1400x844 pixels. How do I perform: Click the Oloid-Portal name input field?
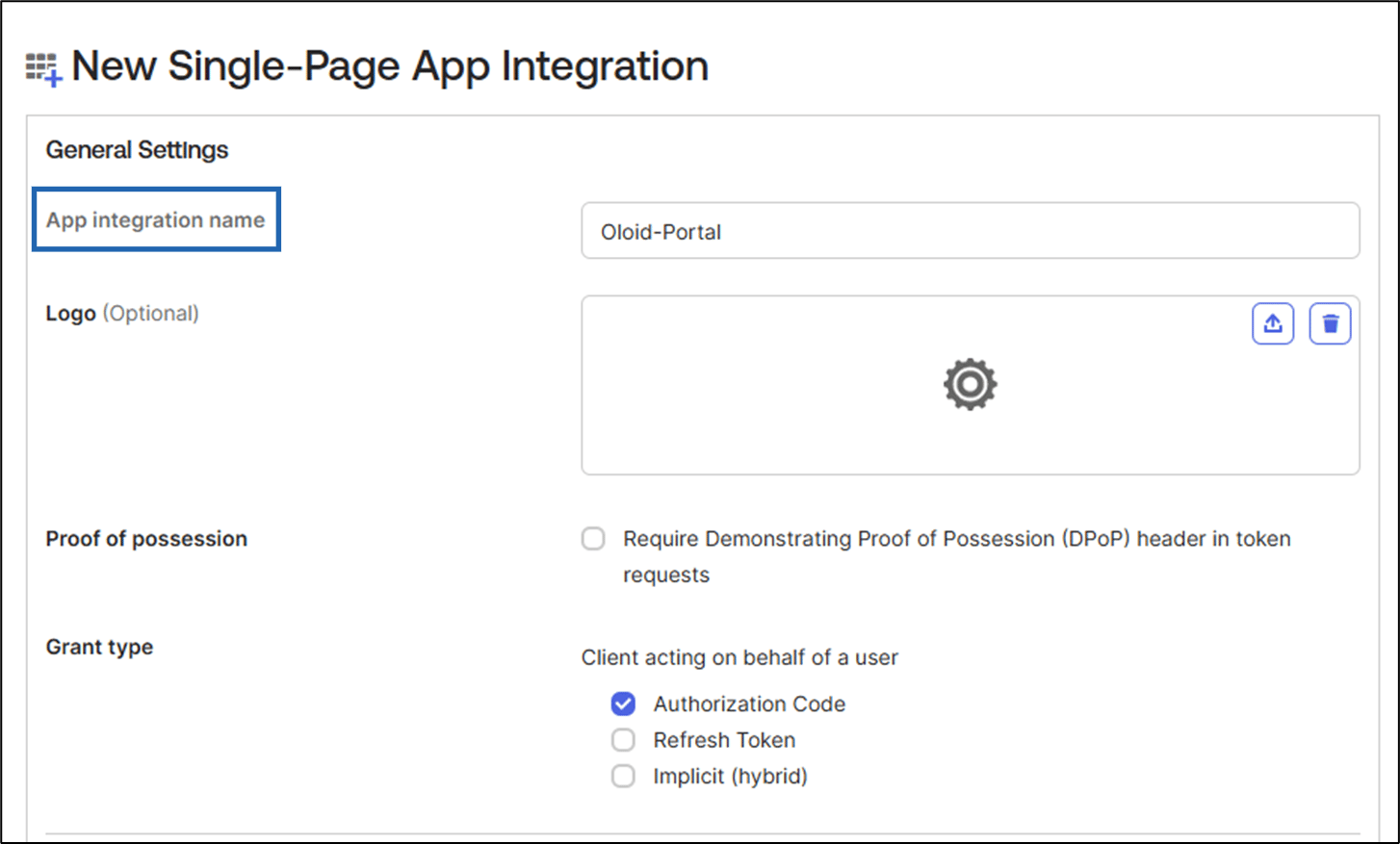tap(971, 231)
